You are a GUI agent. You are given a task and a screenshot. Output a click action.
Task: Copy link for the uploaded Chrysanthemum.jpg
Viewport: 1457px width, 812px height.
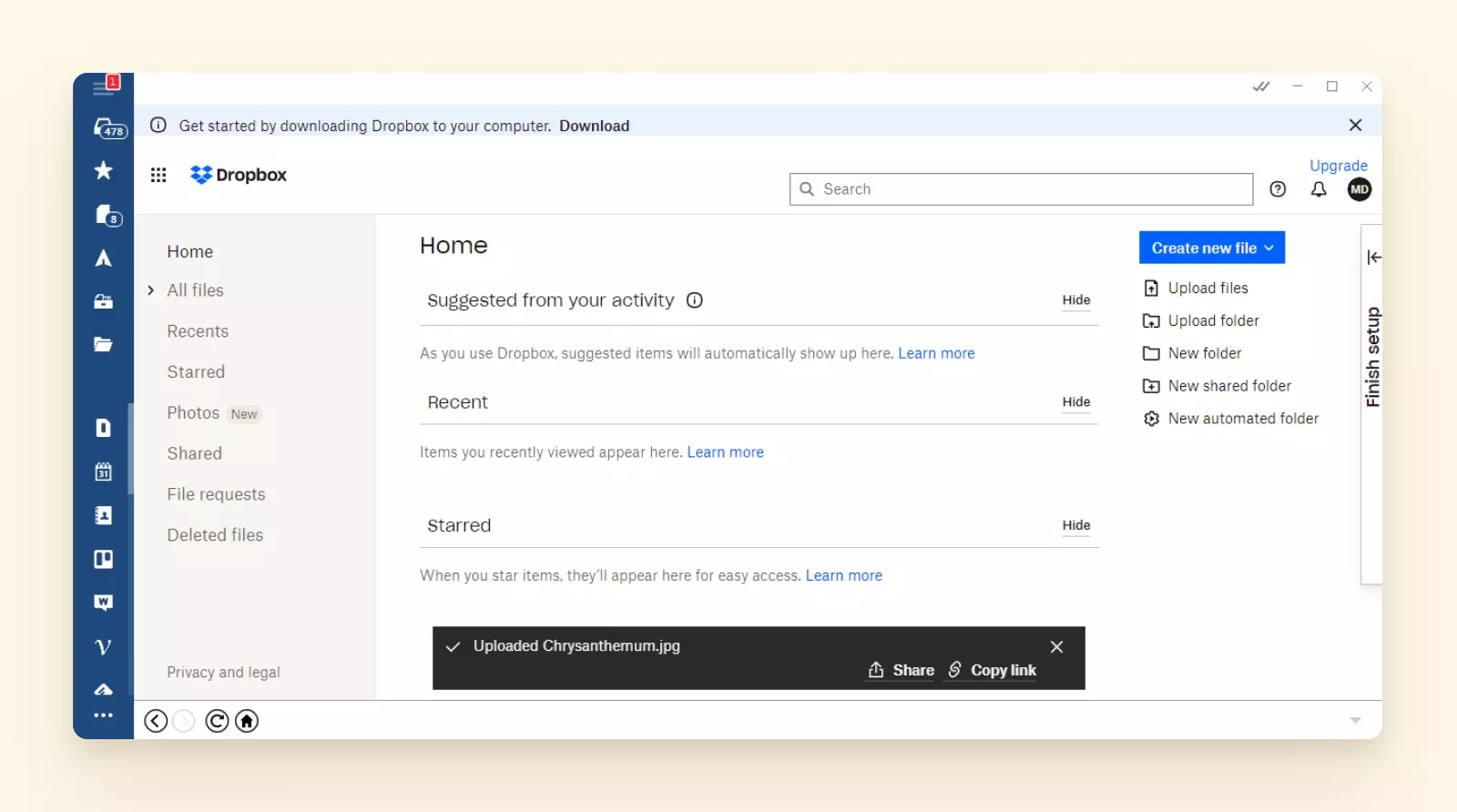tap(992, 670)
